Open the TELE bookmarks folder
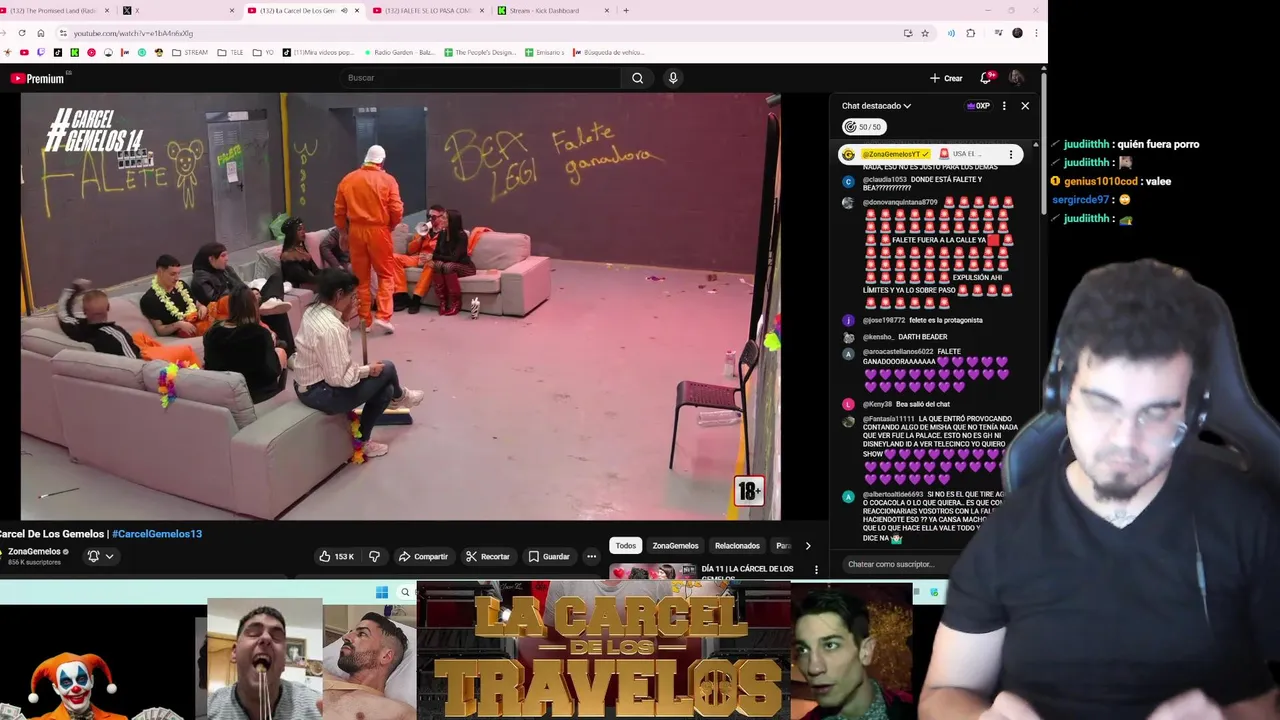Image resolution: width=1280 pixels, height=720 pixels. pos(230,52)
